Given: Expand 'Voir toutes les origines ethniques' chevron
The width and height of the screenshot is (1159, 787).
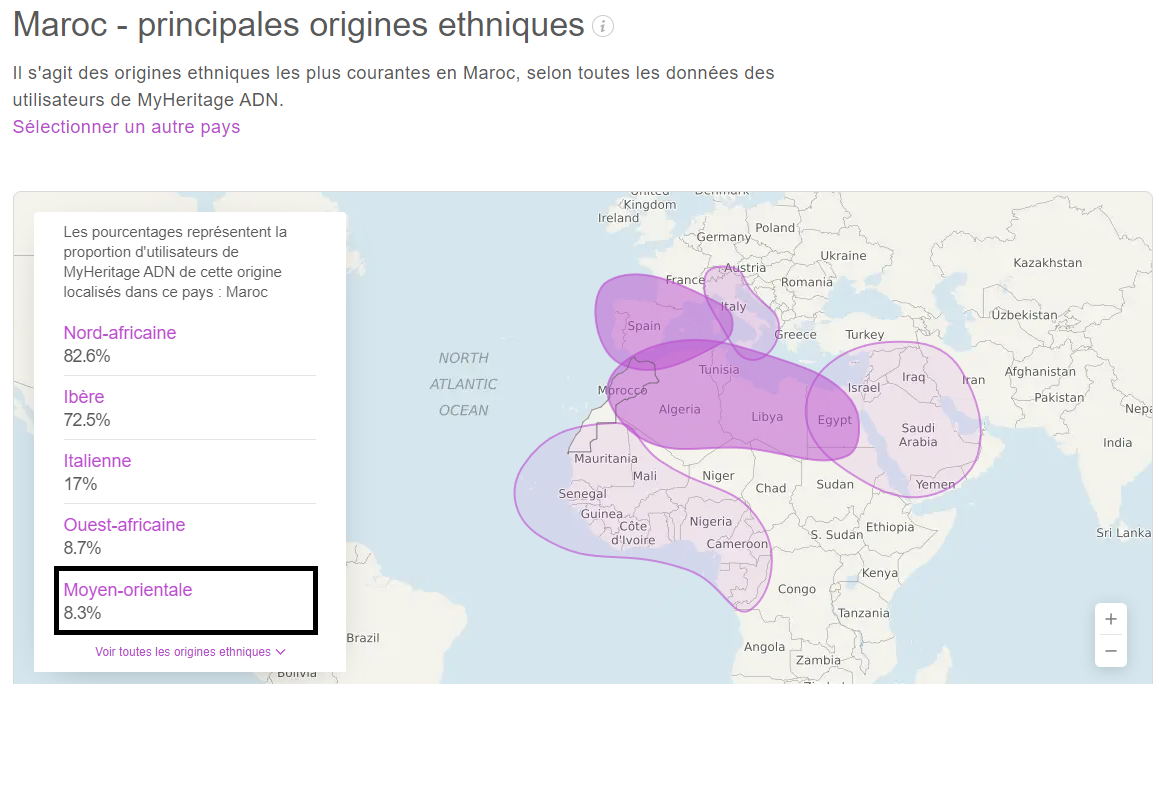Looking at the screenshot, I should click(x=280, y=652).
